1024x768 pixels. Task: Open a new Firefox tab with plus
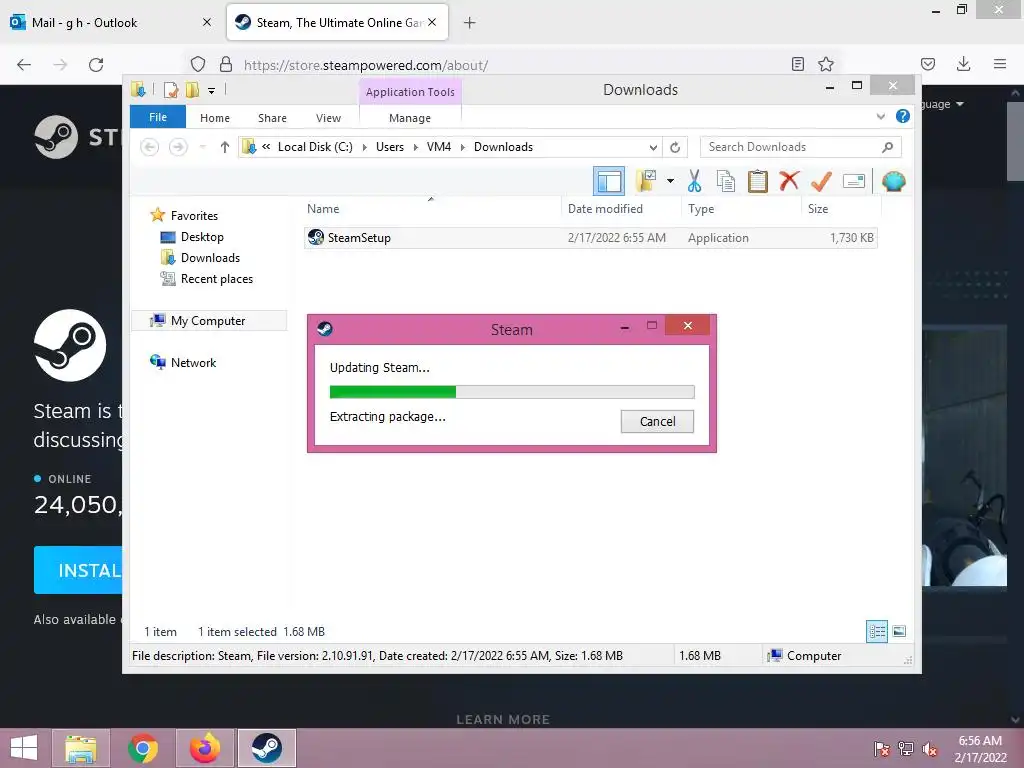pyautogui.click(x=469, y=23)
